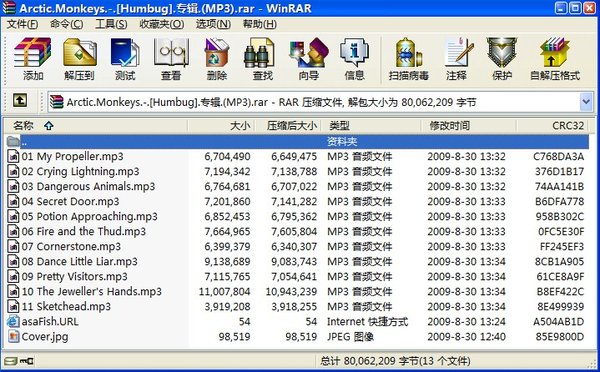Select 10 The Jeweller's Hands.mp3 file name
This screenshot has width=600, height=372.
click(x=92, y=291)
